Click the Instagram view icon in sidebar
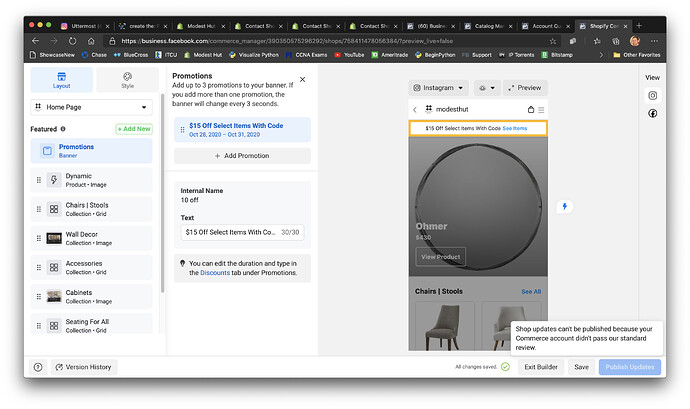This screenshot has width=690, height=409. click(652, 95)
